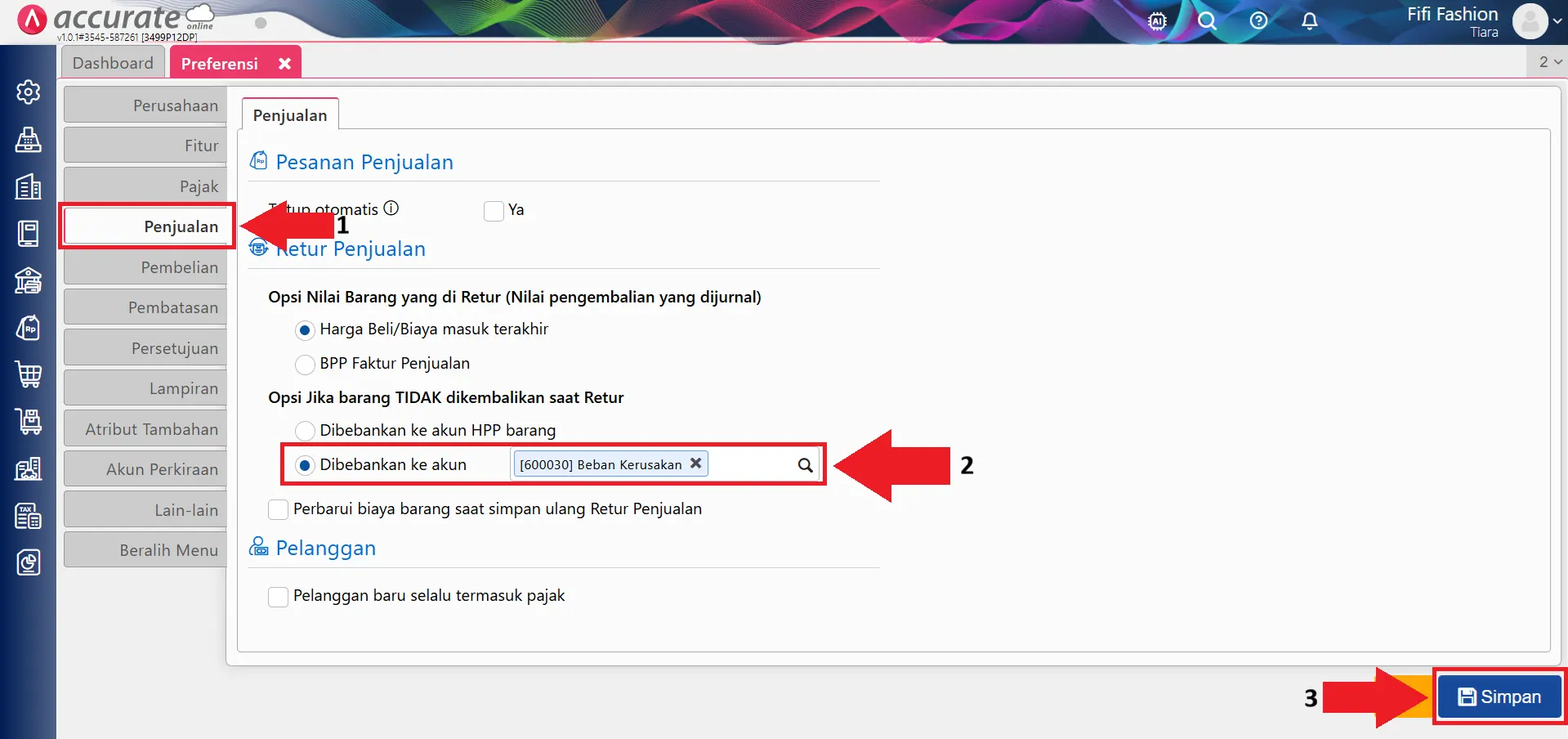Image resolution: width=1568 pixels, height=739 pixels.
Task: Expand the user profile dropdown chevron
Action: coord(1557,22)
